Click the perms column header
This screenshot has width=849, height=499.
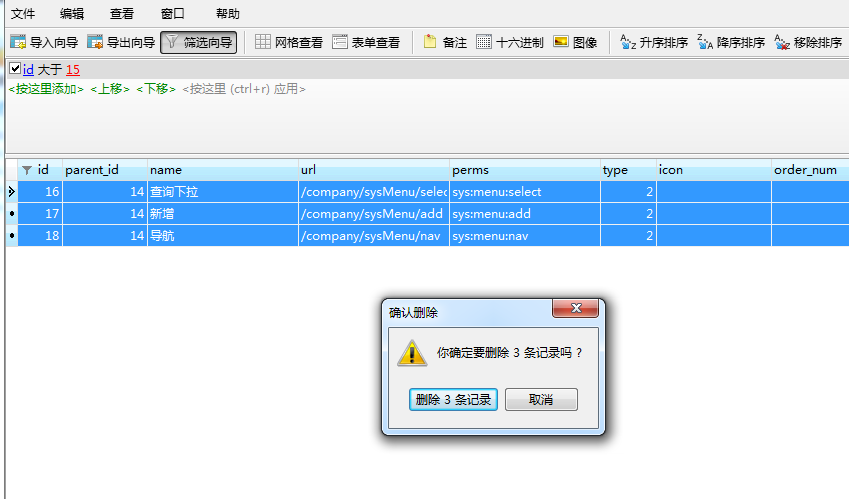click(x=525, y=170)
